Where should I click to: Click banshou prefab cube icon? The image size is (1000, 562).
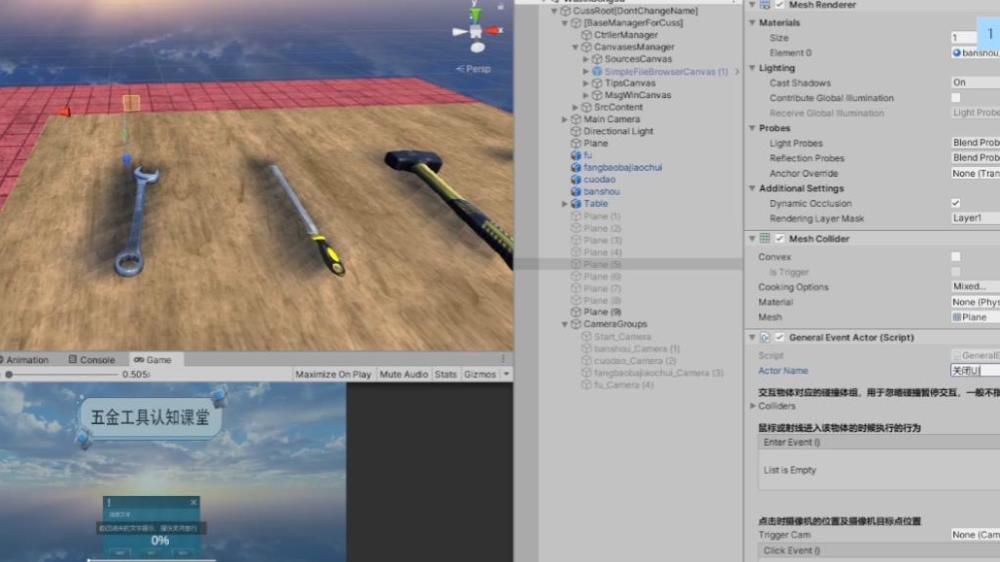click(575, 191)
